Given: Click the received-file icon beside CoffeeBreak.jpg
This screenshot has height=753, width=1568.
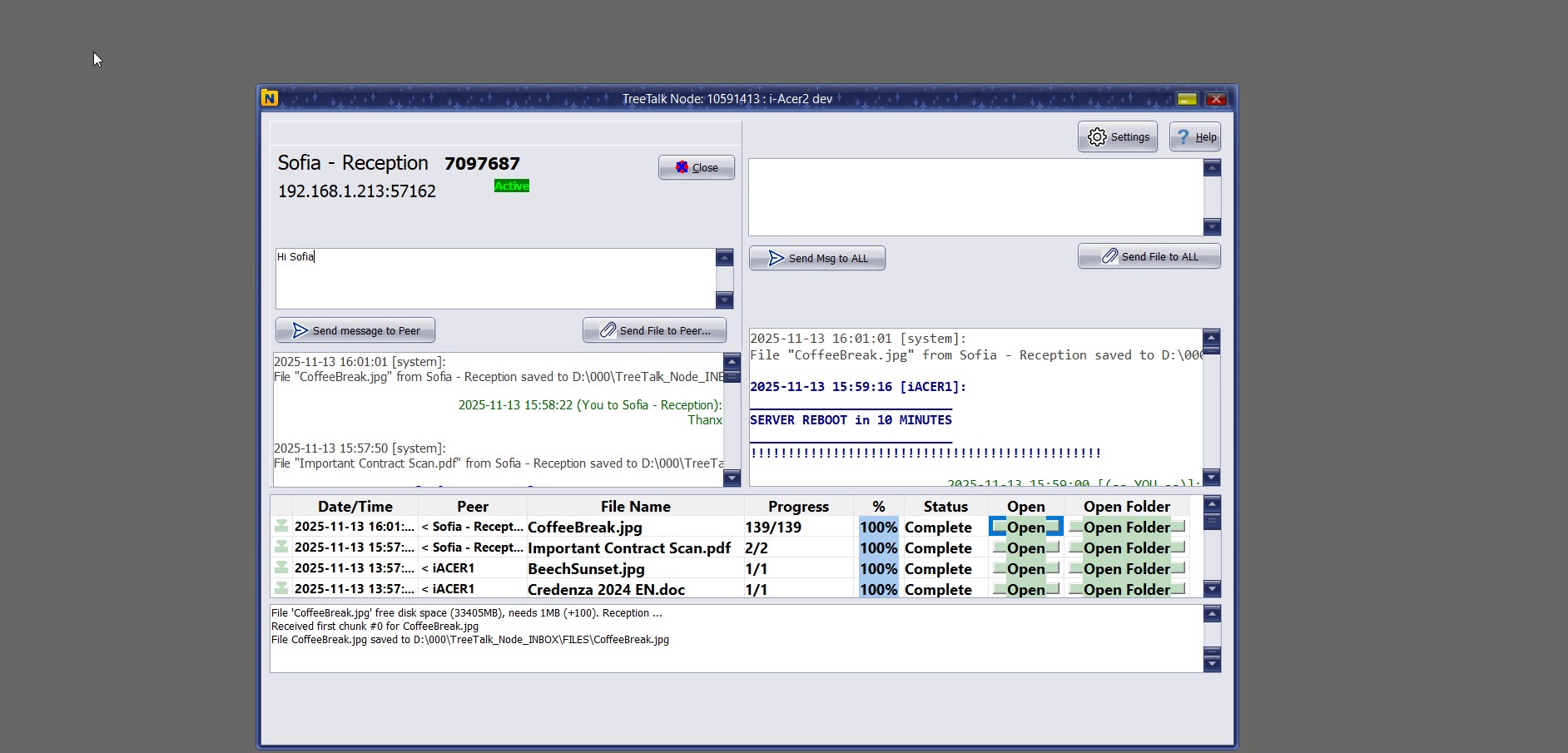Looking at the screenshot, I should (x=281, y=527).
